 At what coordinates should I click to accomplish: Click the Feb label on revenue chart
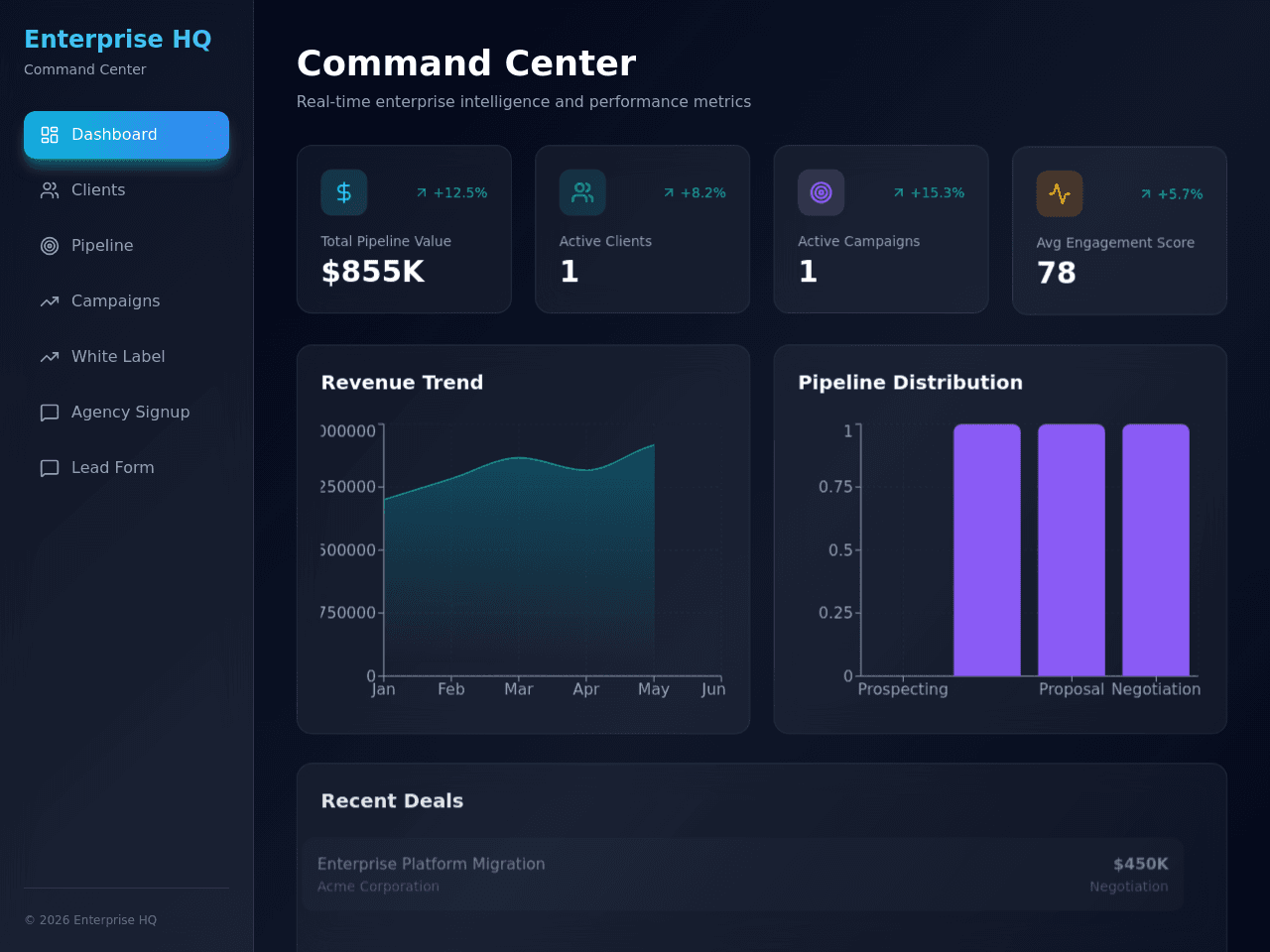pyautogui.click(x=451, y=689)
